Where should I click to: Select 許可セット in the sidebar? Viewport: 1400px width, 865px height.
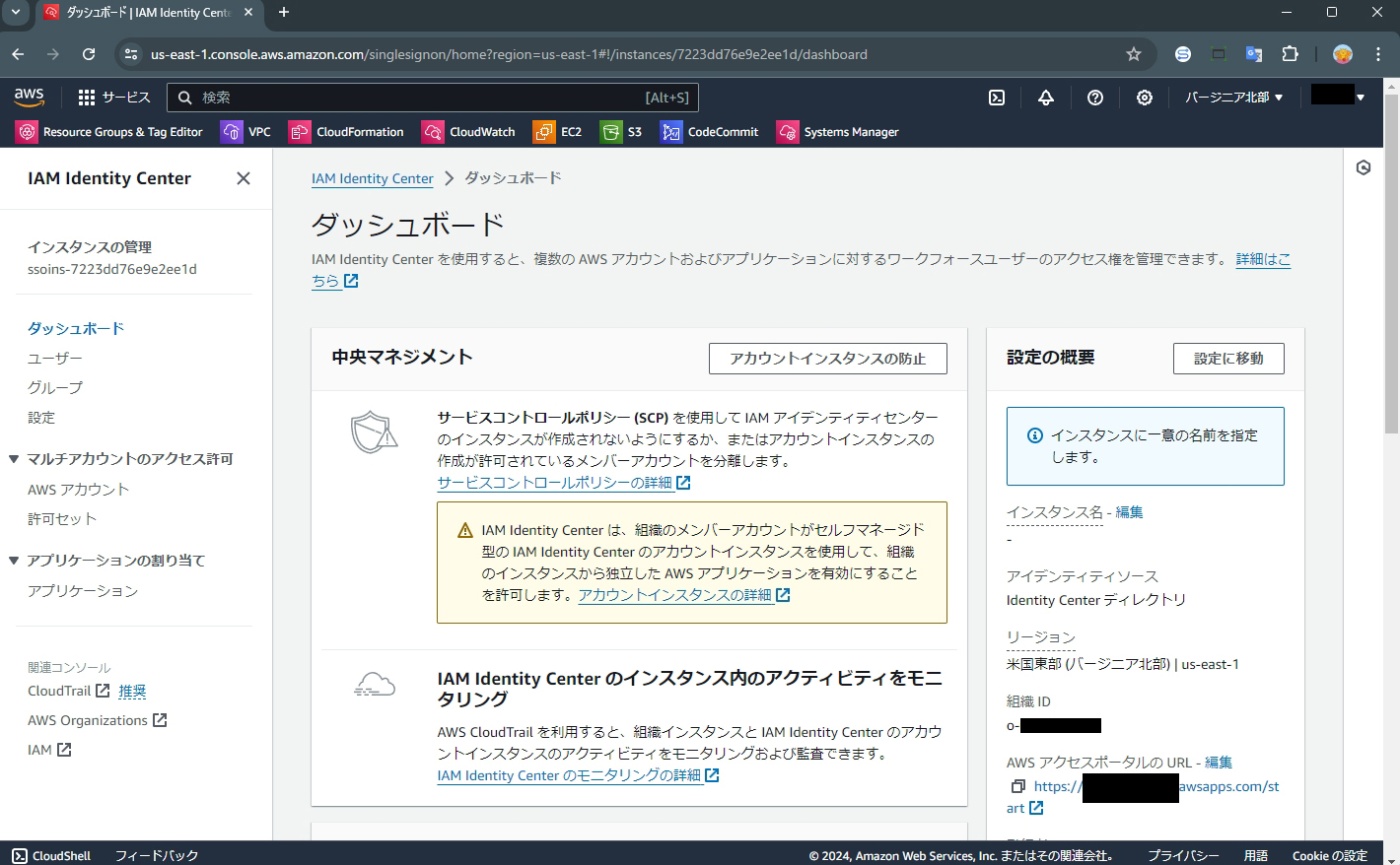[x=62, y=519]
